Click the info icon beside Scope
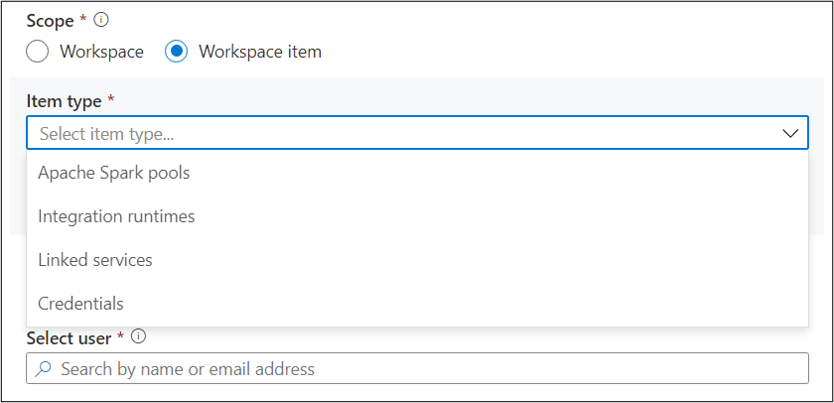This screenshot has width=834, height=403. (100, 20)
